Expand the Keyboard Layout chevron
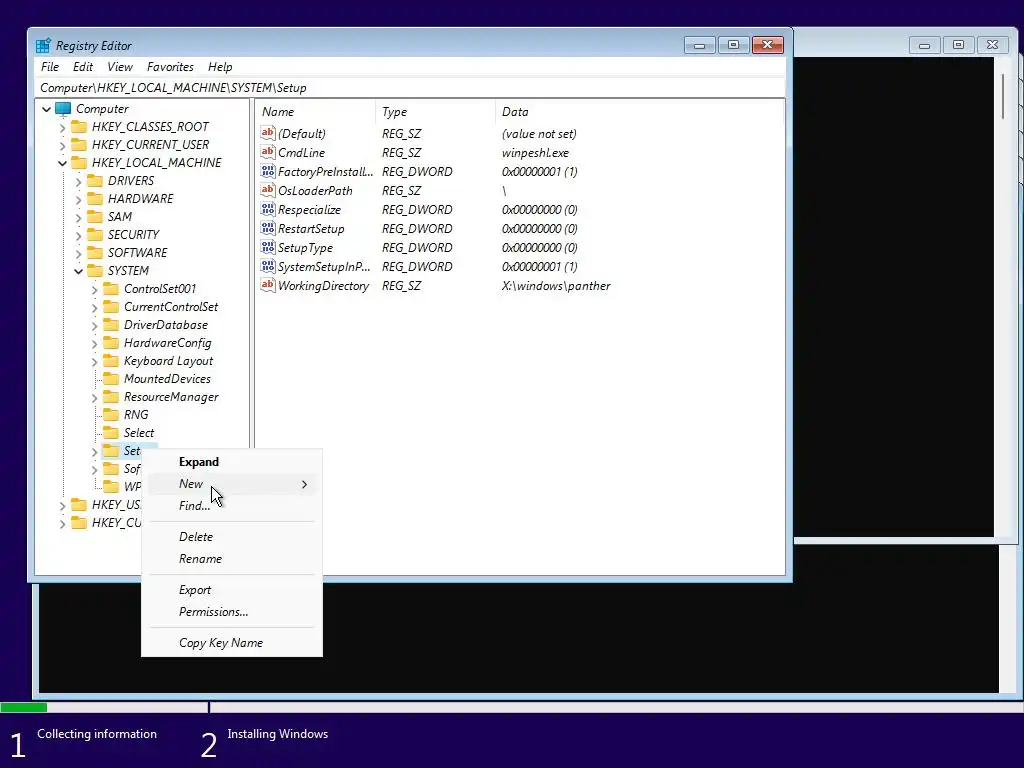Viewport: 1024px width, 768px height. [95, 361]
